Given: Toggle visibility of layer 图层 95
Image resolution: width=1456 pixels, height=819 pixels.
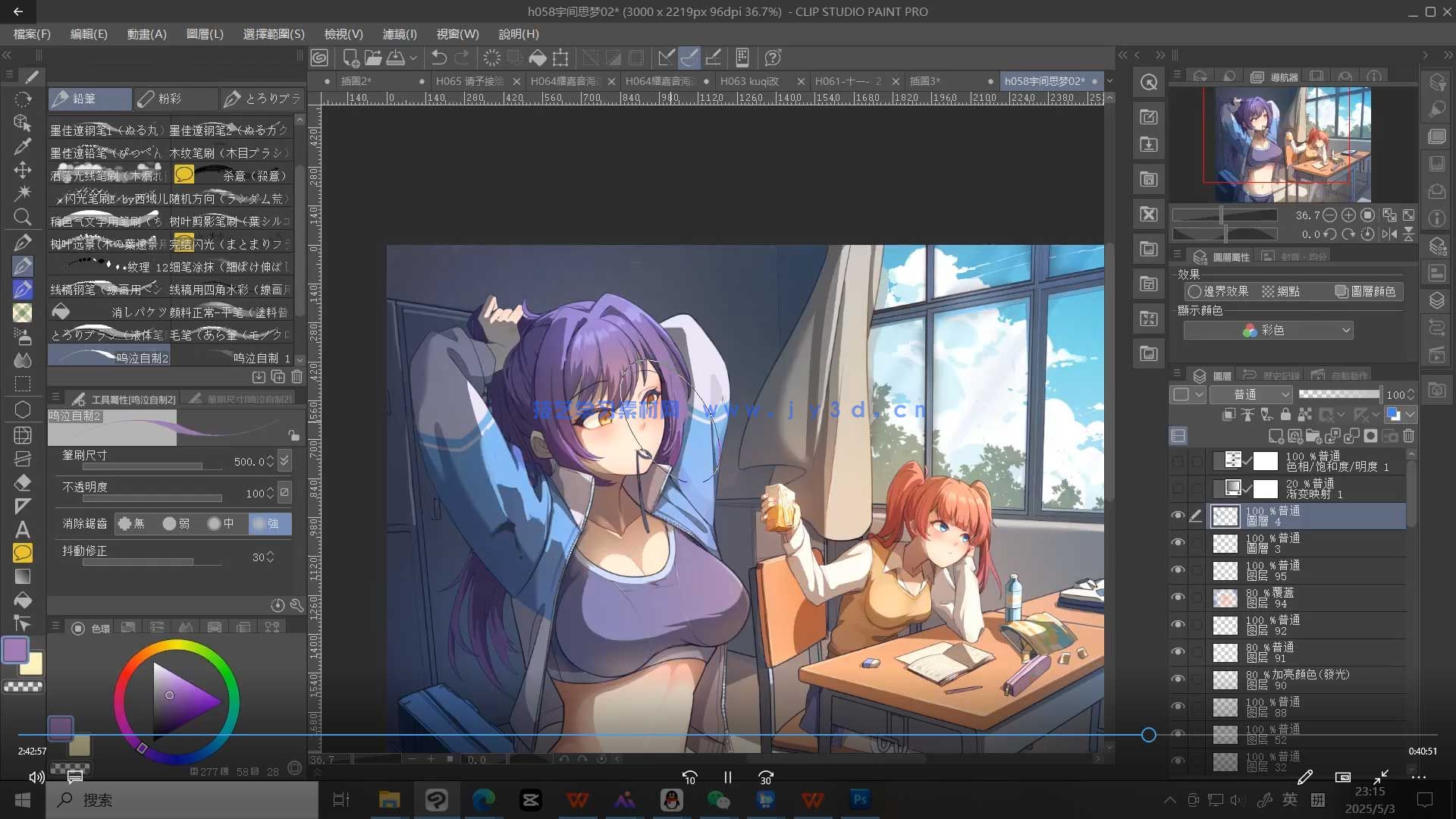Looking at the screenshot, I should coord(1178,570).
